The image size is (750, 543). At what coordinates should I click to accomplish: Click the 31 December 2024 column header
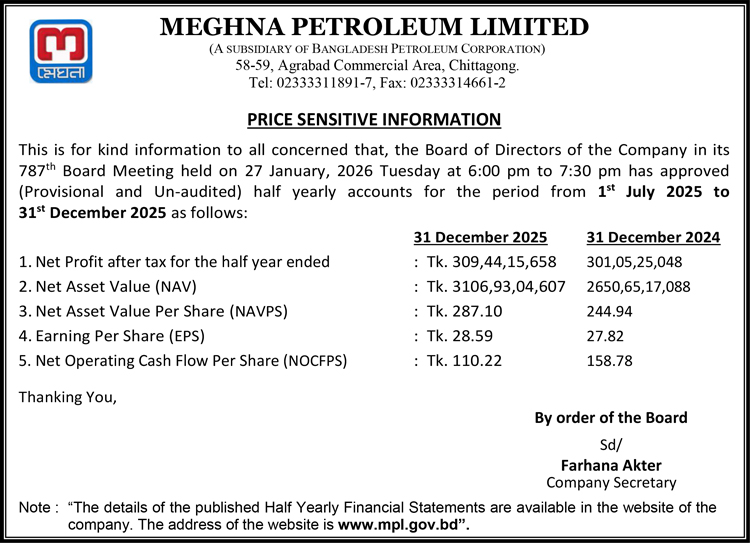click(x=653, y=238)
